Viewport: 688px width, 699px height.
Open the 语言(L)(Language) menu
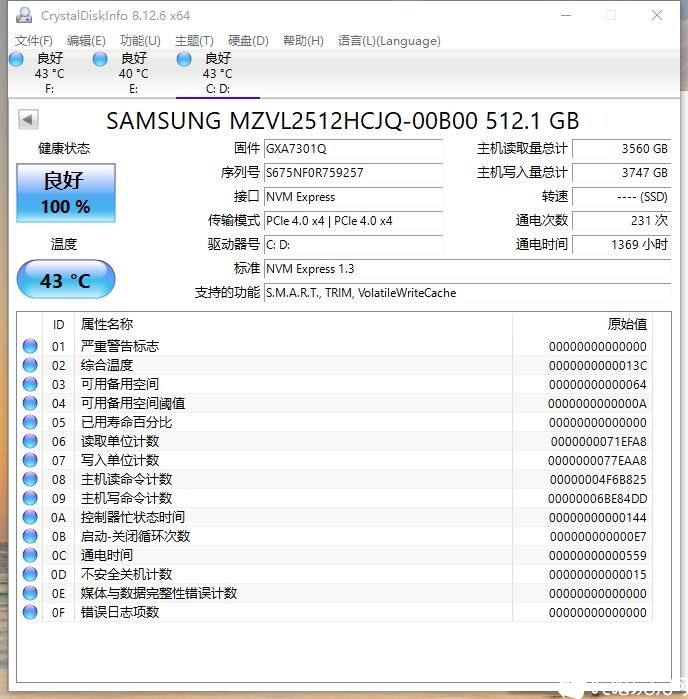click(389, 41)
